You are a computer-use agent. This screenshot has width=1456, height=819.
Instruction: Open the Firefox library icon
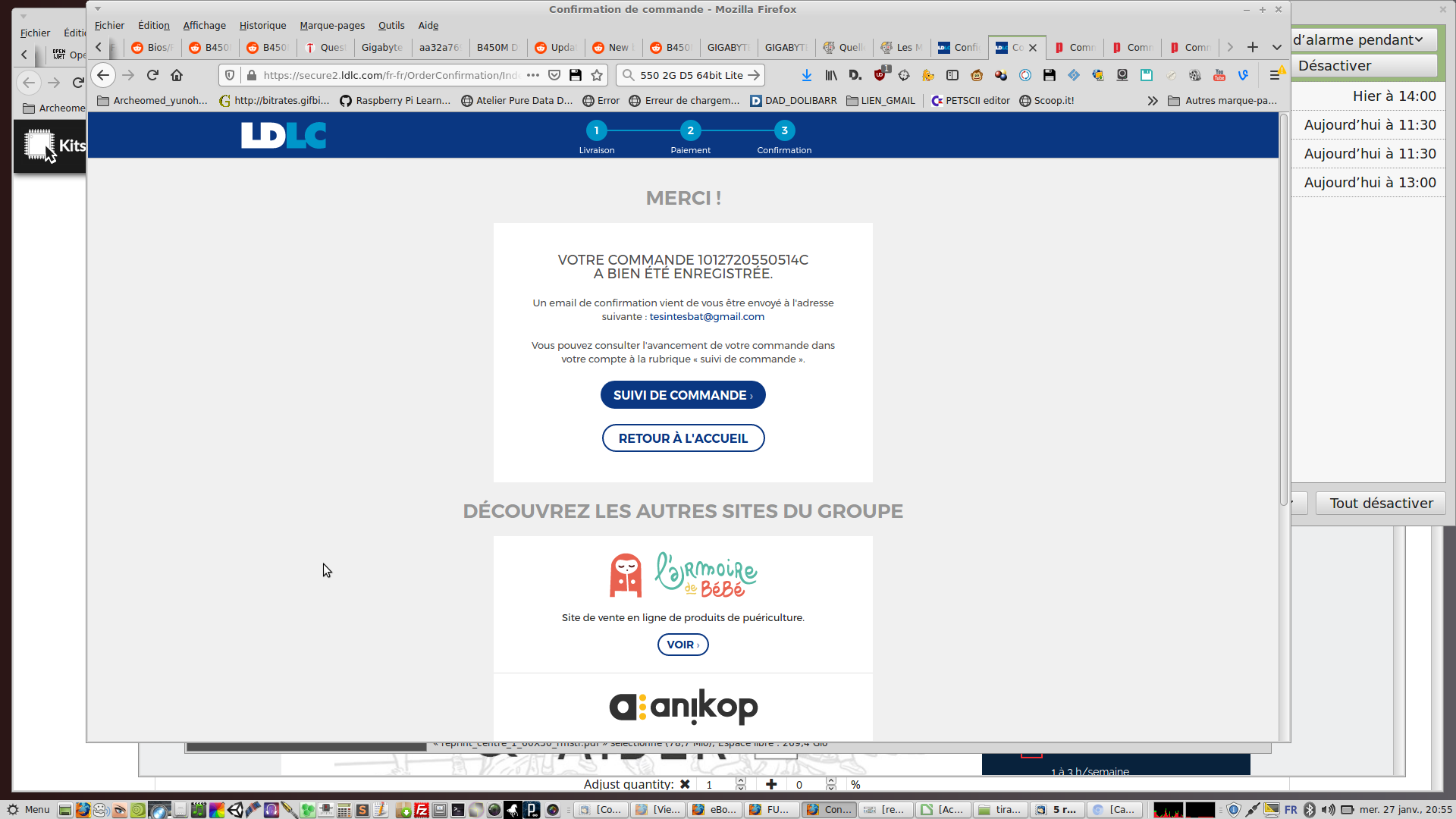[x=831, y=75]
